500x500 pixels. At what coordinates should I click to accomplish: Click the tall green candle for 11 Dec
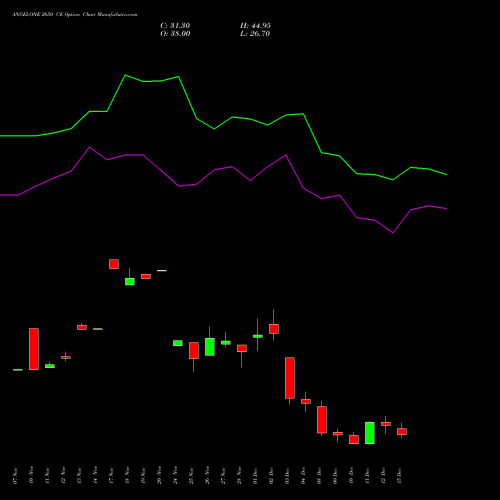pos(370,433)
